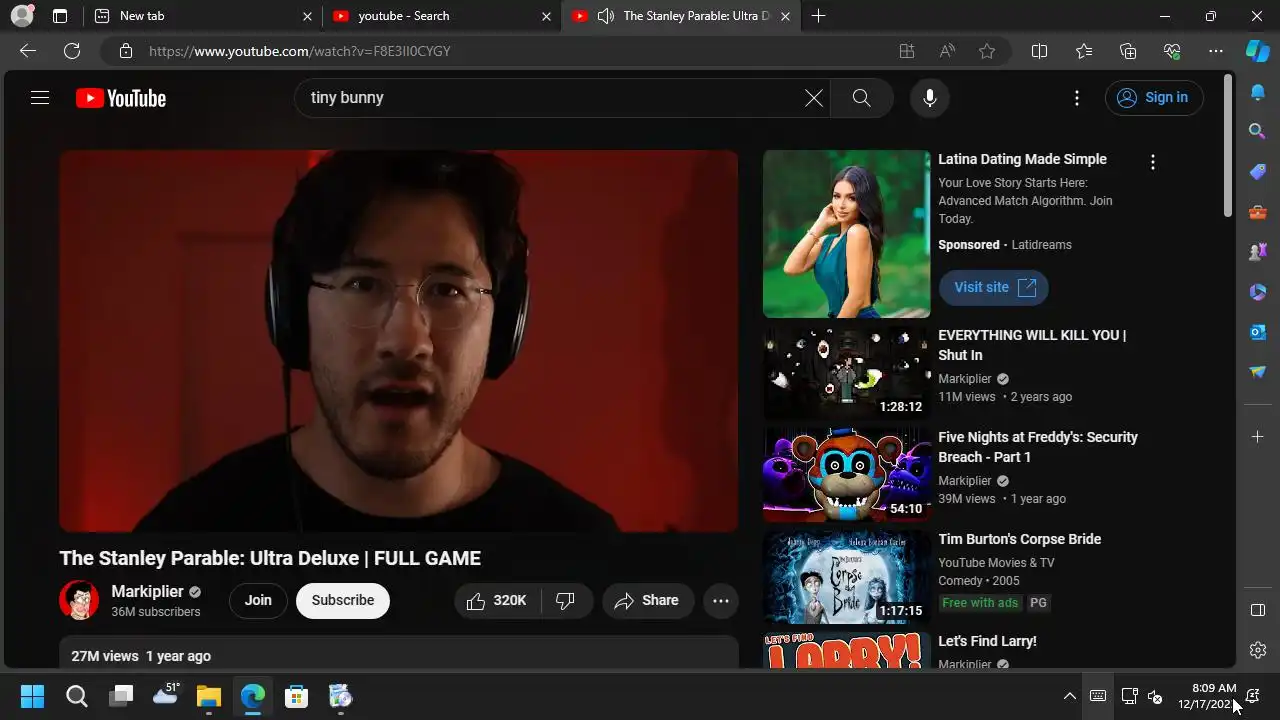Screen dimensions: 1280x720
Task: Open Let's Find Larry video title
Action: point(987,641)
